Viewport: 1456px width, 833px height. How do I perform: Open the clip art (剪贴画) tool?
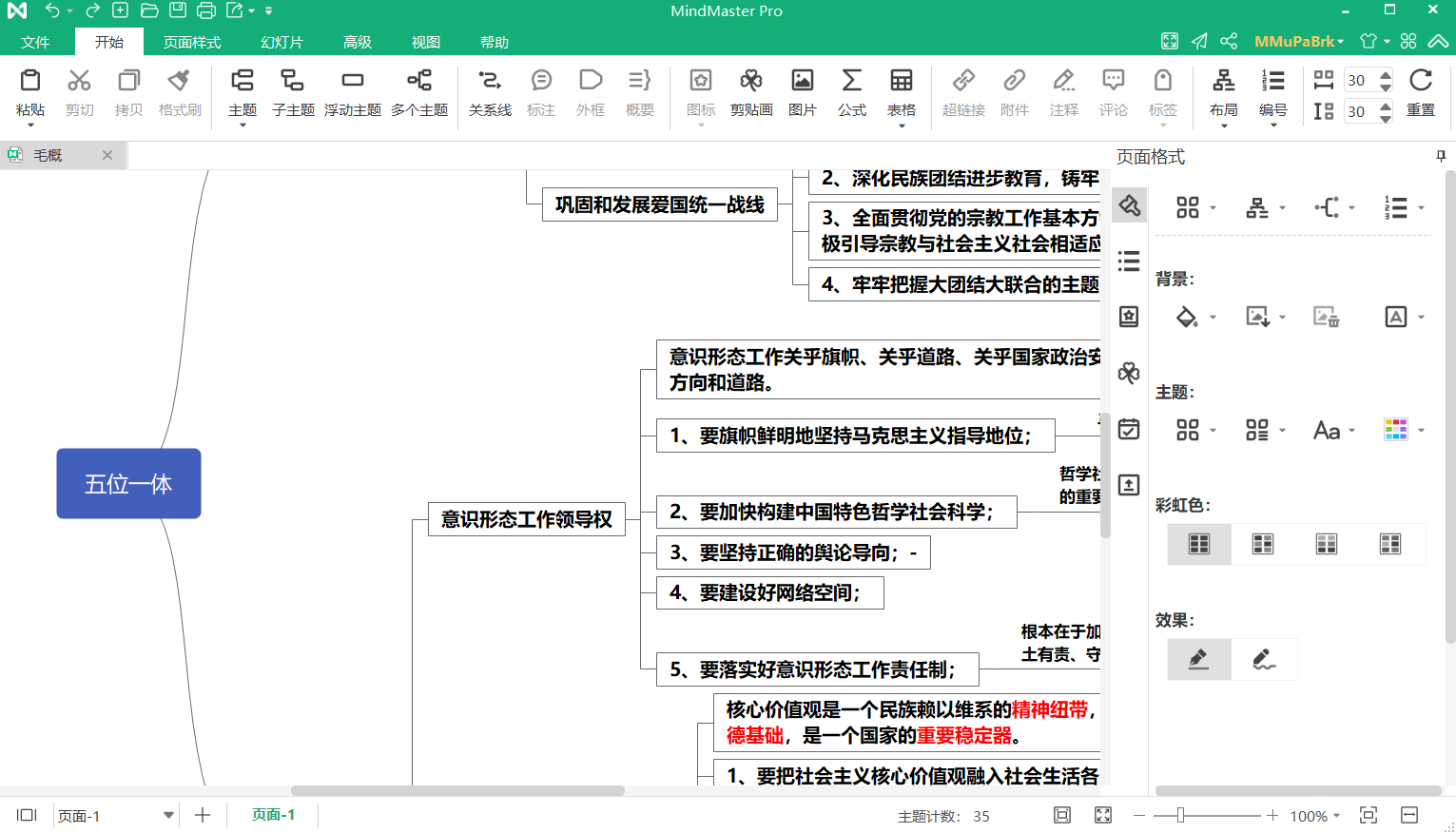click(751, 81)
